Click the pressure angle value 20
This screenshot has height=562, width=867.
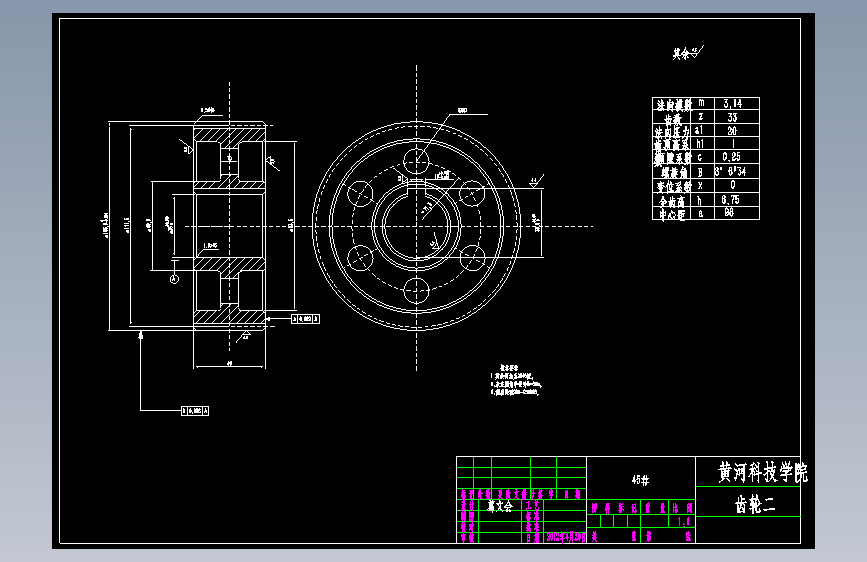click(x=732, y=131)
